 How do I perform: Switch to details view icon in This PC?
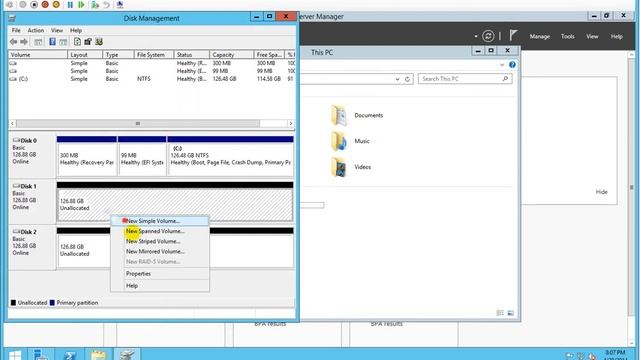tap(500, 313)
